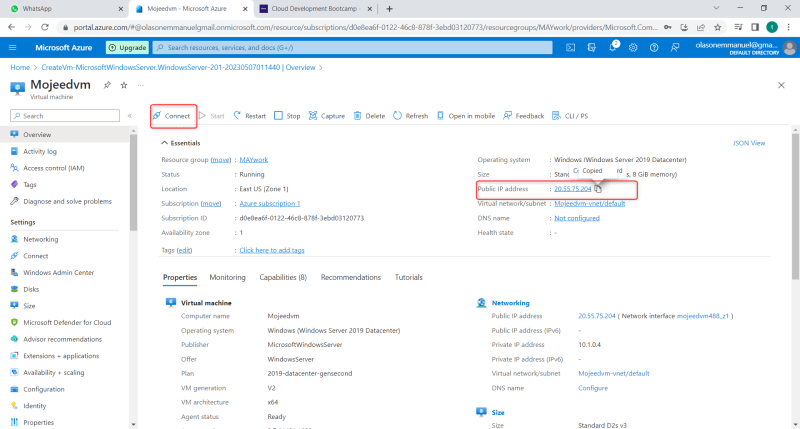Open portal settings gear
The width and height of the screenshot is (800, 429).
click(x=633, y=47)
